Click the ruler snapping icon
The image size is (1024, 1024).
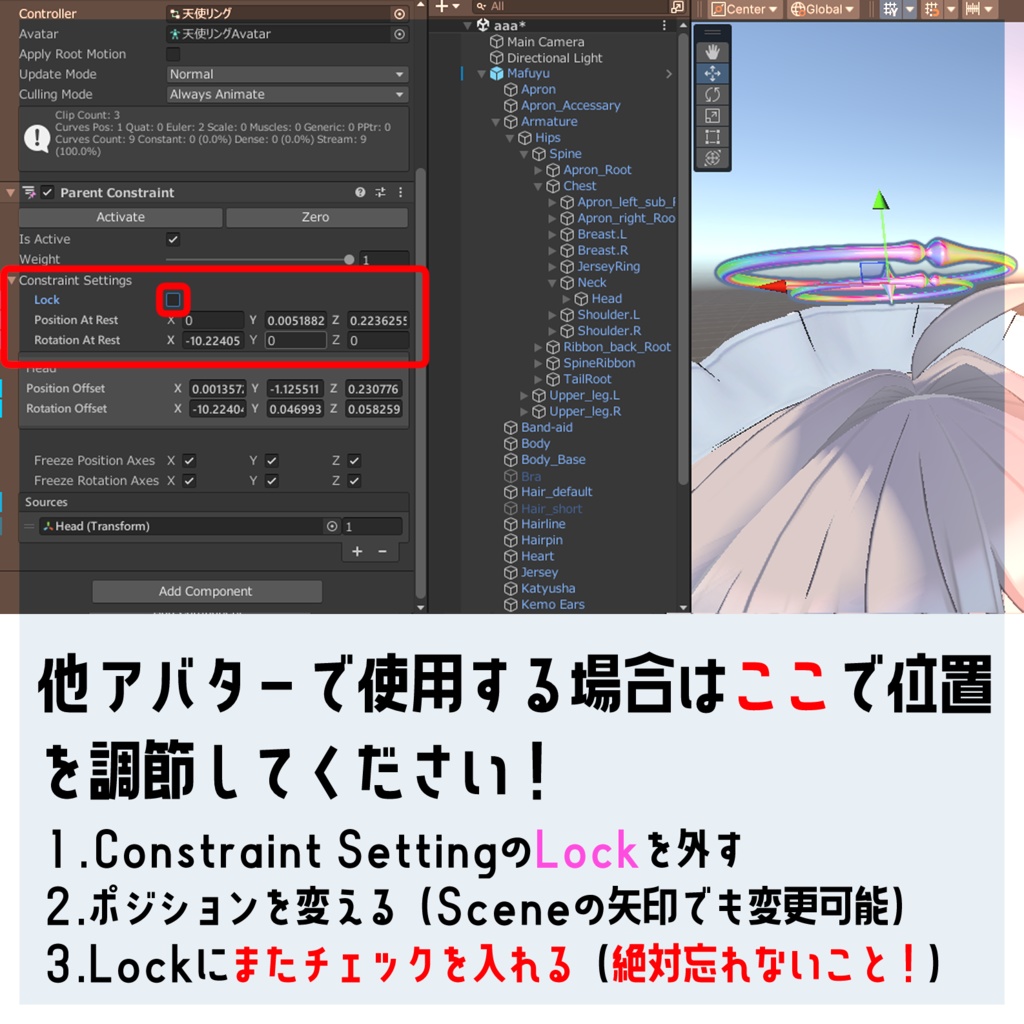(973, 9)
